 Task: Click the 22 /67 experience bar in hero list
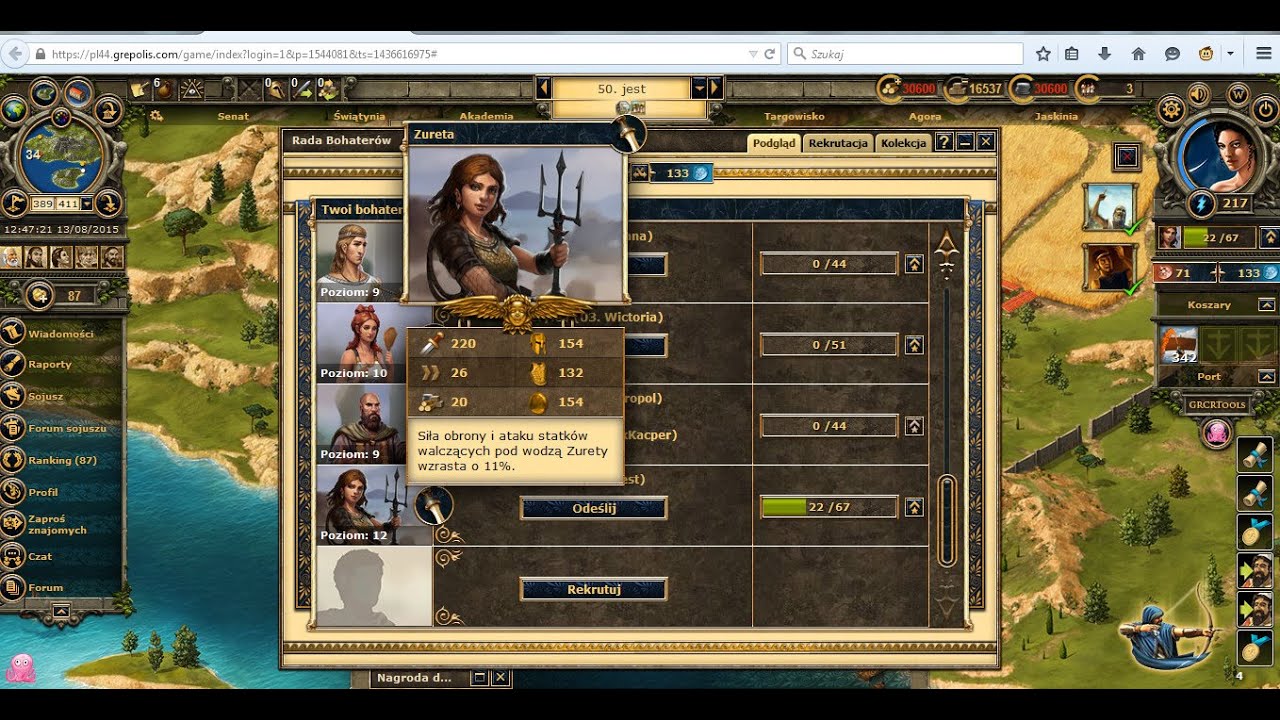(x=829, y=507)
